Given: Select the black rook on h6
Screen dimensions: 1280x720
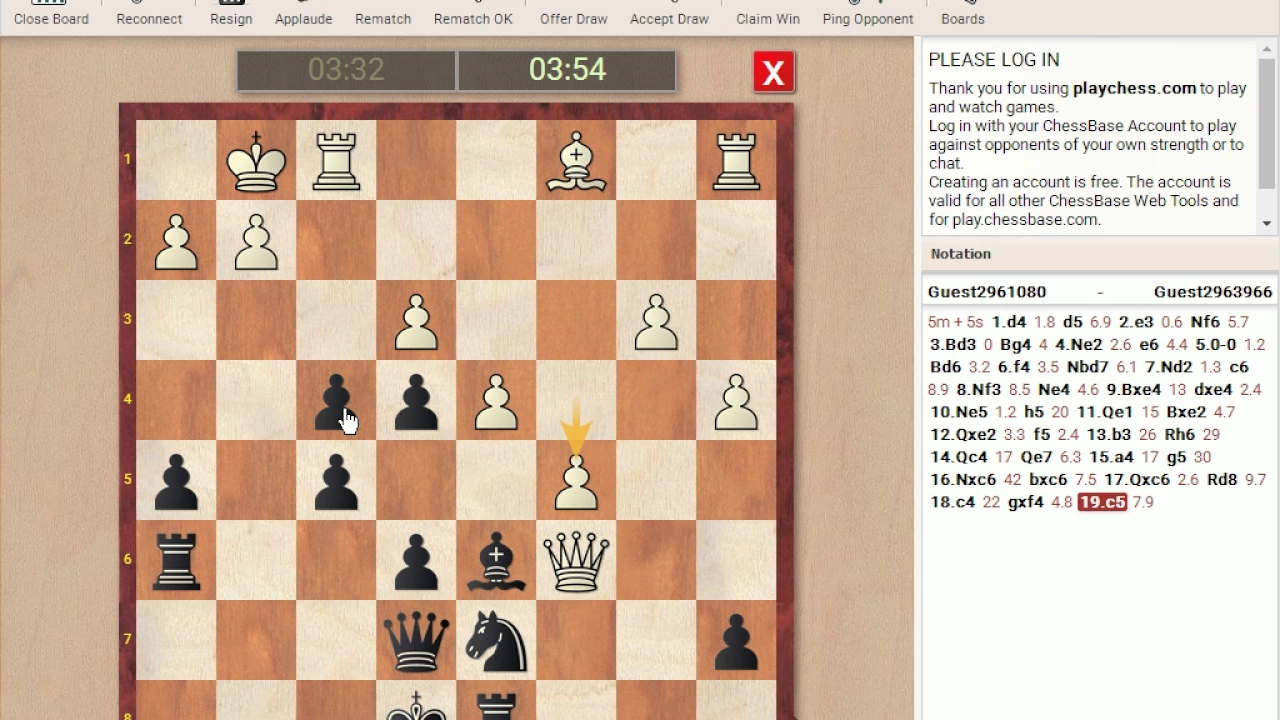Looking at the screenshot, I should [x=176, y=561].
